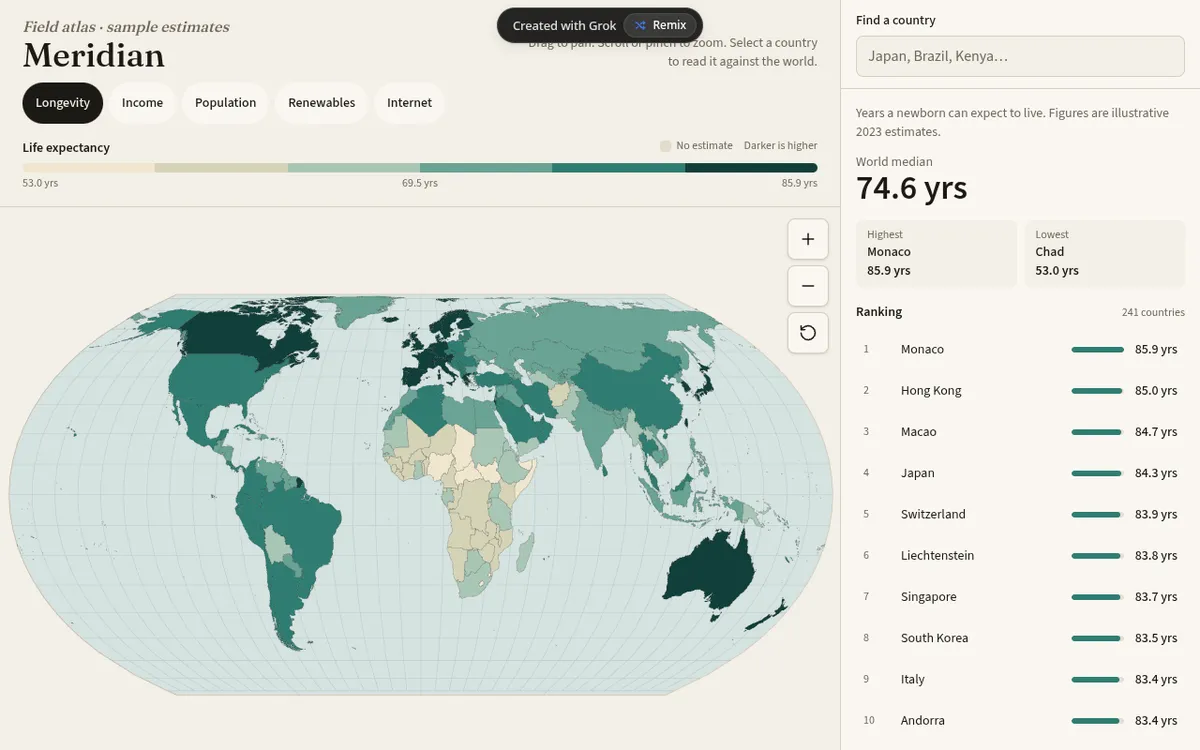Select Macao in the ranking list
Screen dimensions: 1200x750
tap(1020, 432)
